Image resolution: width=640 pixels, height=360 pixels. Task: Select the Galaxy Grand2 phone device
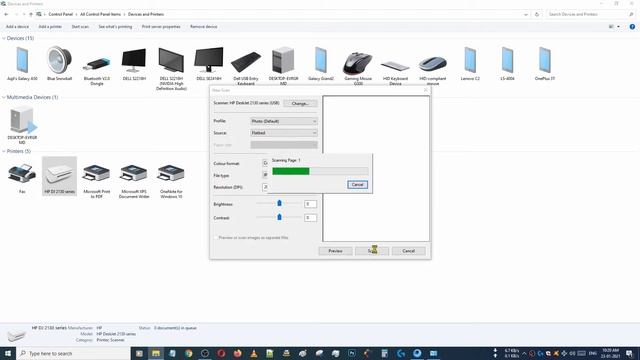point(321,63)
